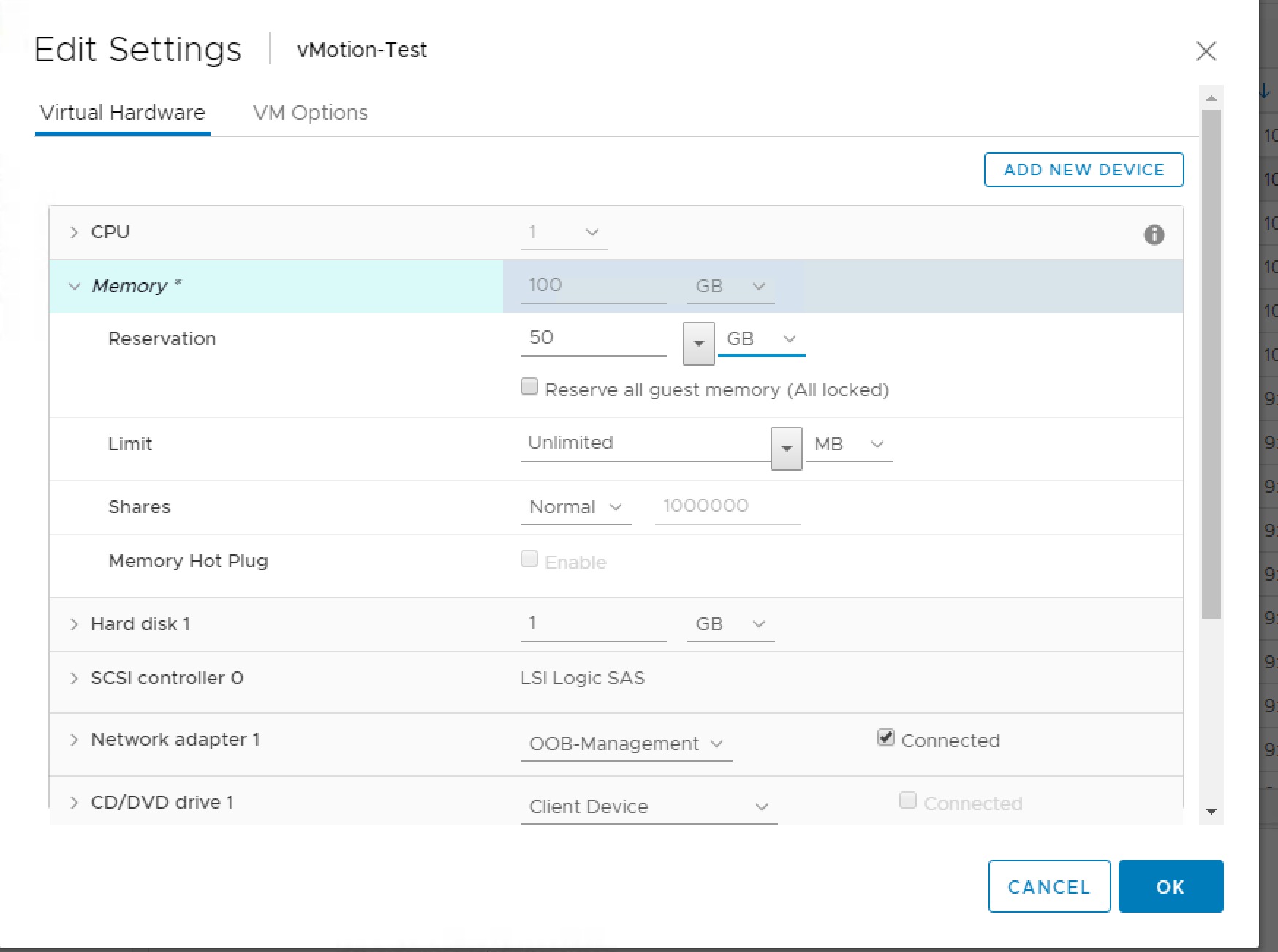The width and height of the screenshot is (1278, 952).
Task: Click the Add New Device button
Action: click(1084, 170)
